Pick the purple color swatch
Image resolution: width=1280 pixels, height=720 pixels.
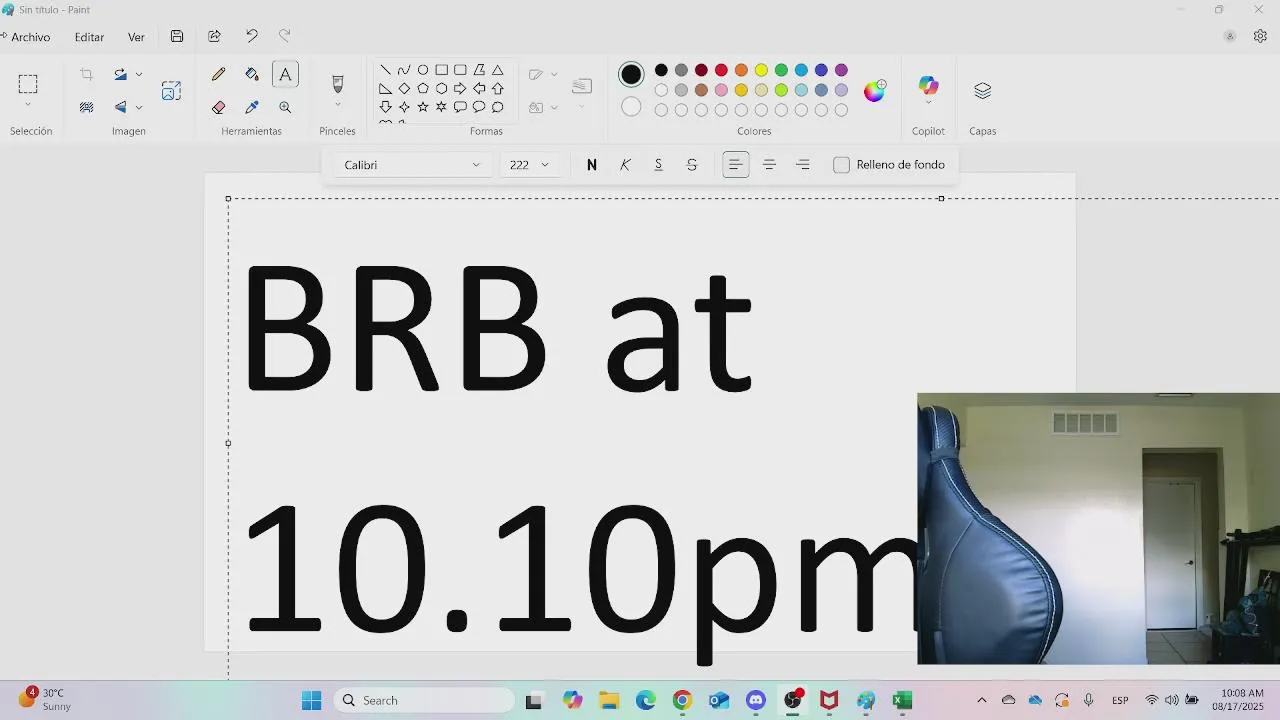coord(841,70)
